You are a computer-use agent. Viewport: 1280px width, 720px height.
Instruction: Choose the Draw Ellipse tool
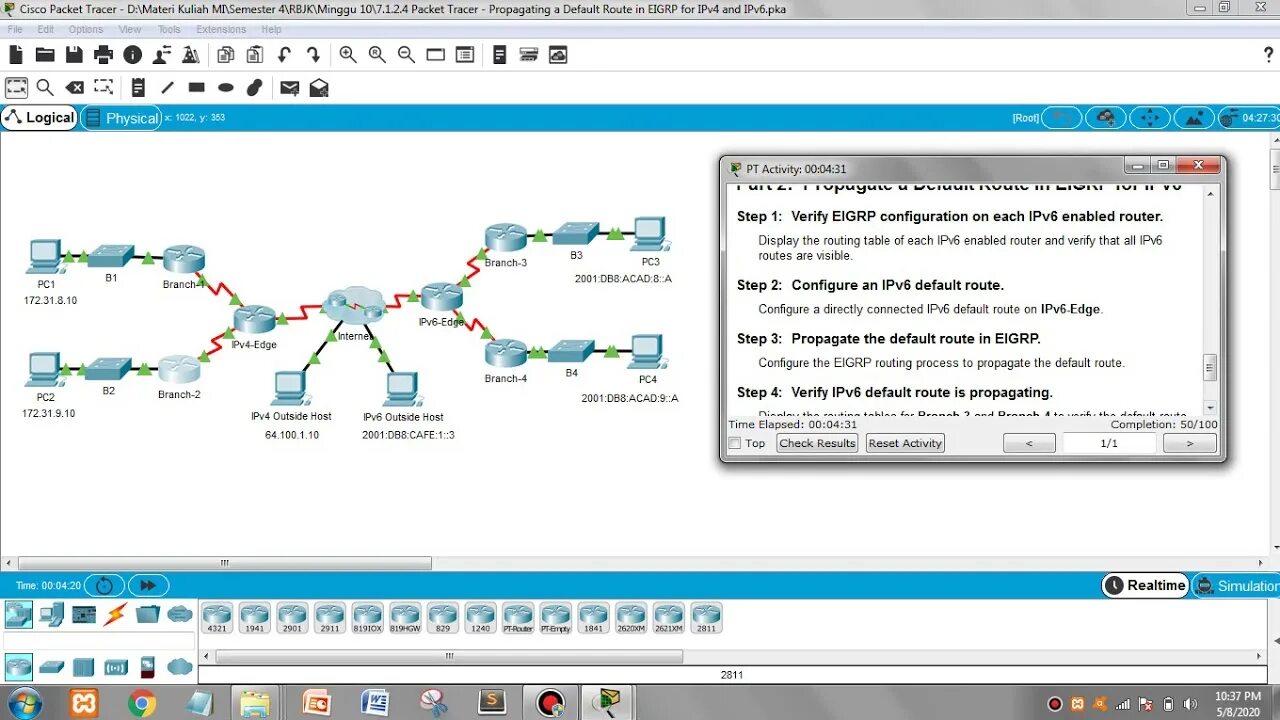click(224, 87)
